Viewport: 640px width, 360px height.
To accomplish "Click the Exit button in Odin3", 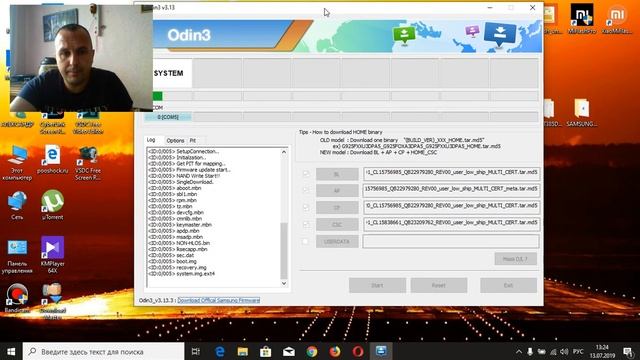I will (x=508, y=285).
